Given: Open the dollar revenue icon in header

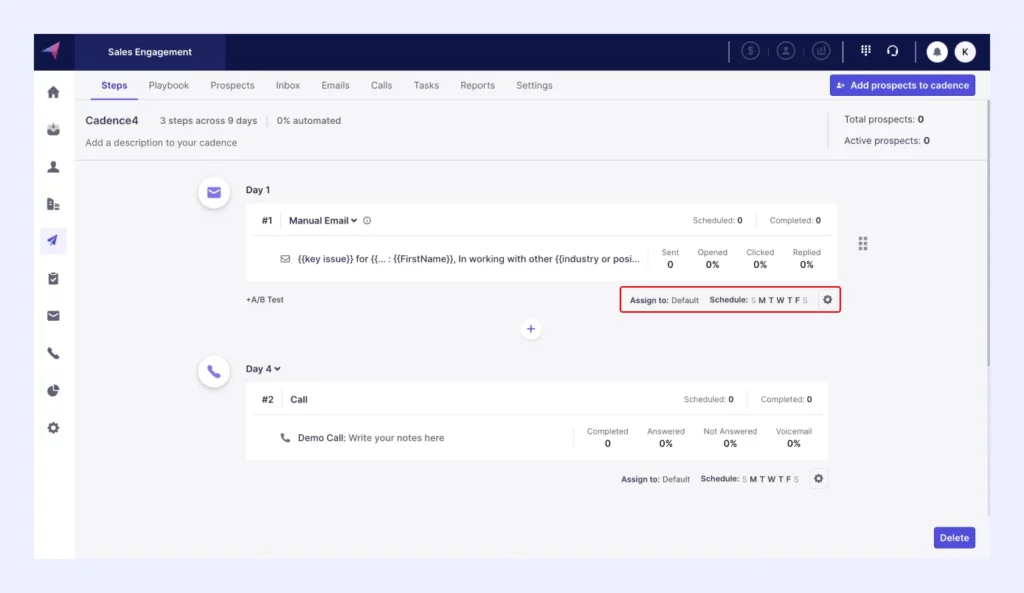Looking at the screenshot, I should (x=750, y=51).
